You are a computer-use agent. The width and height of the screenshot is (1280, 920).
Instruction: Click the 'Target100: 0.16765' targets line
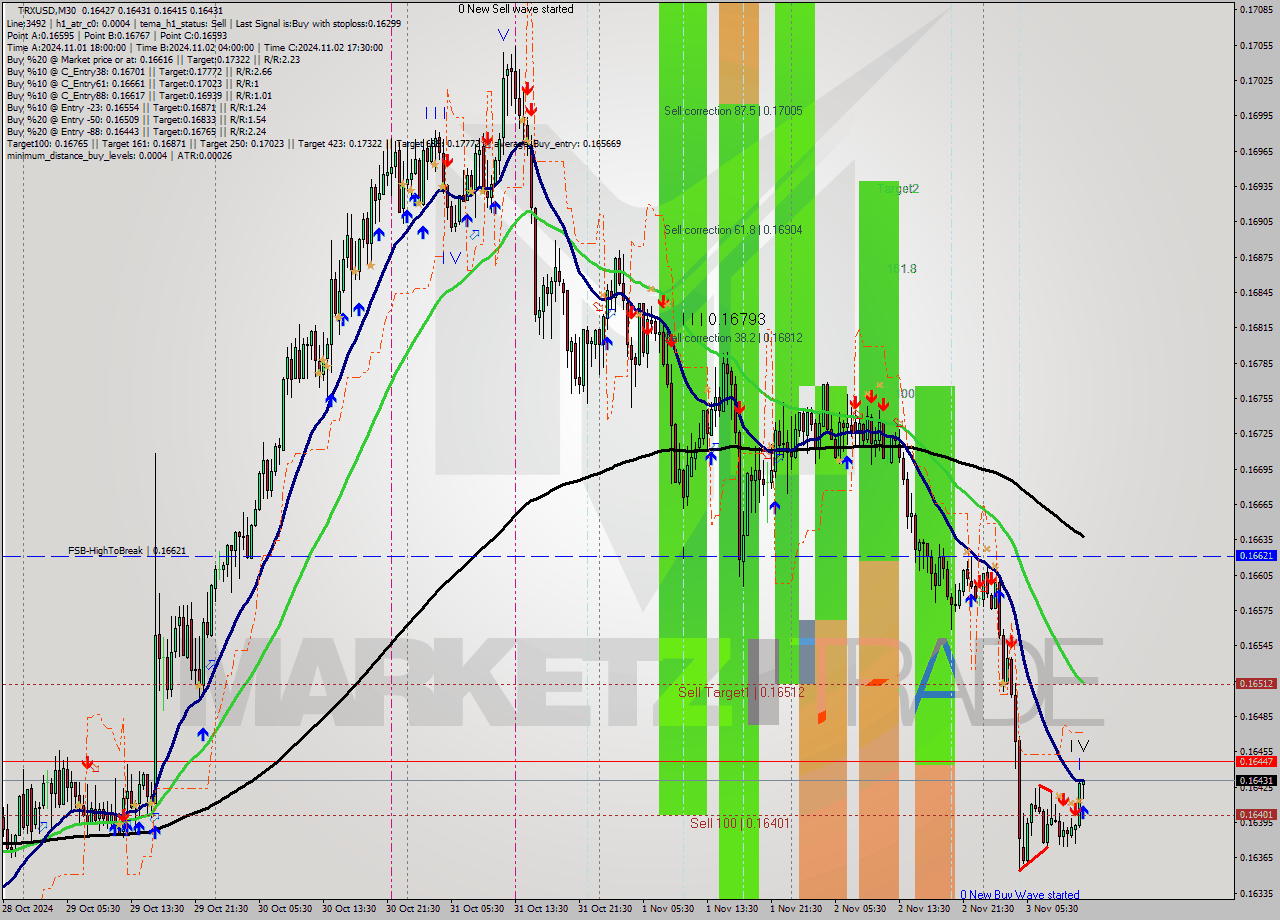(313, 143)
